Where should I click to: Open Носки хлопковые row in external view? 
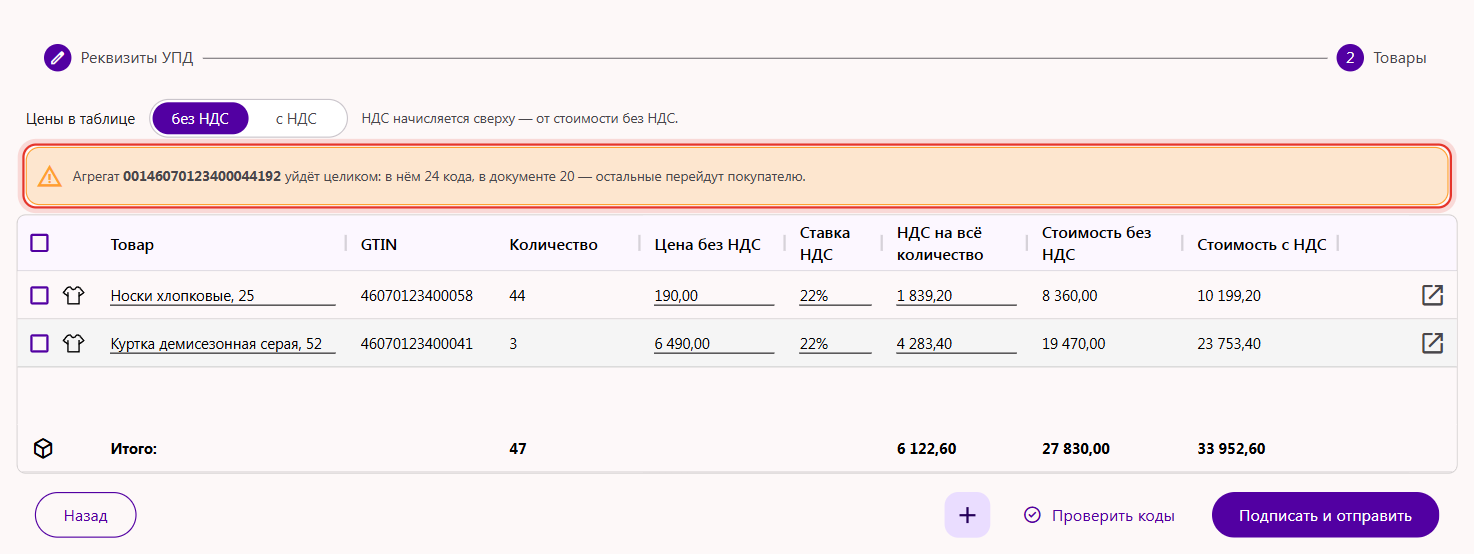(x=1432, y=295)
